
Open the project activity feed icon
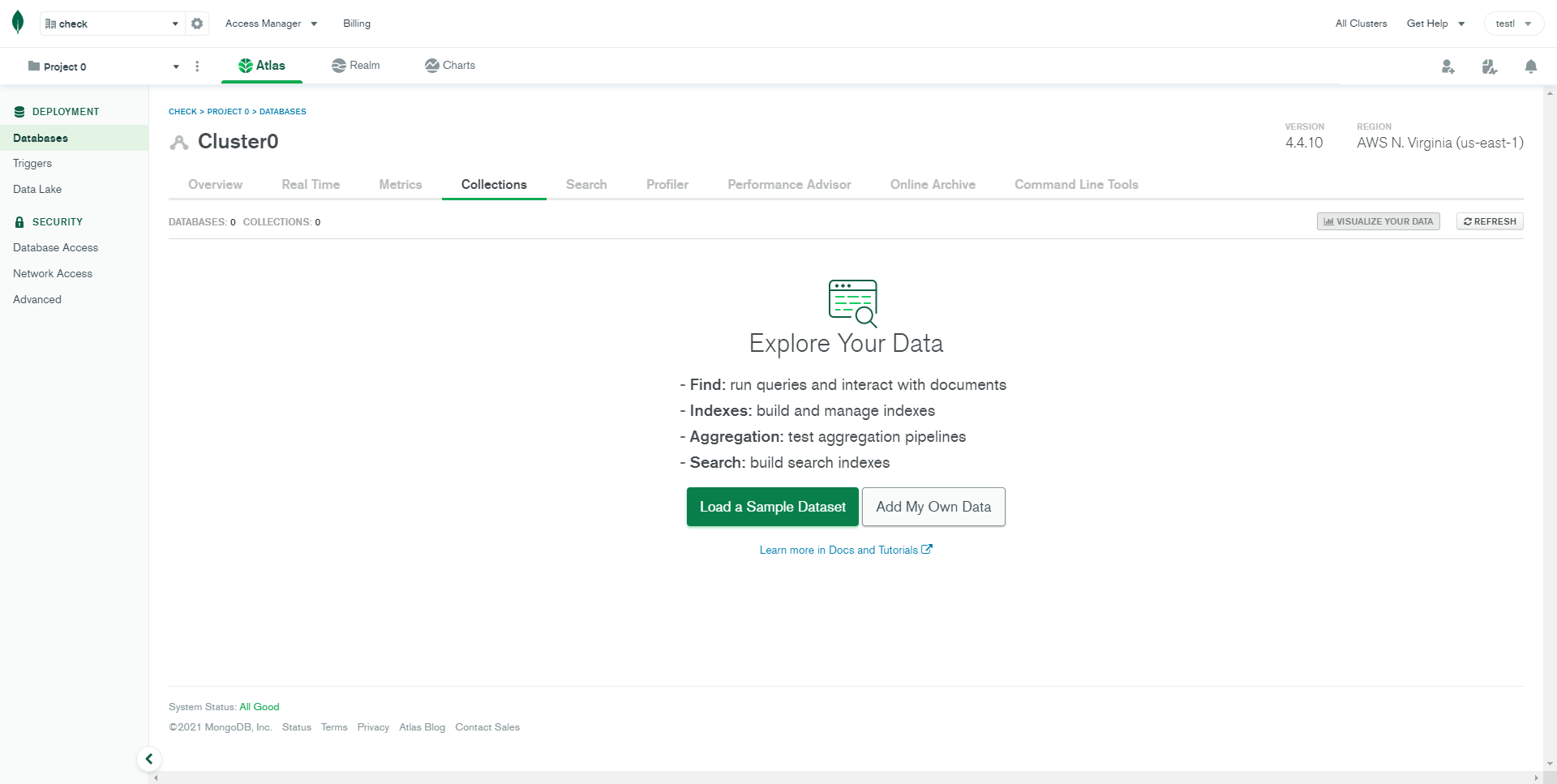1489,66
